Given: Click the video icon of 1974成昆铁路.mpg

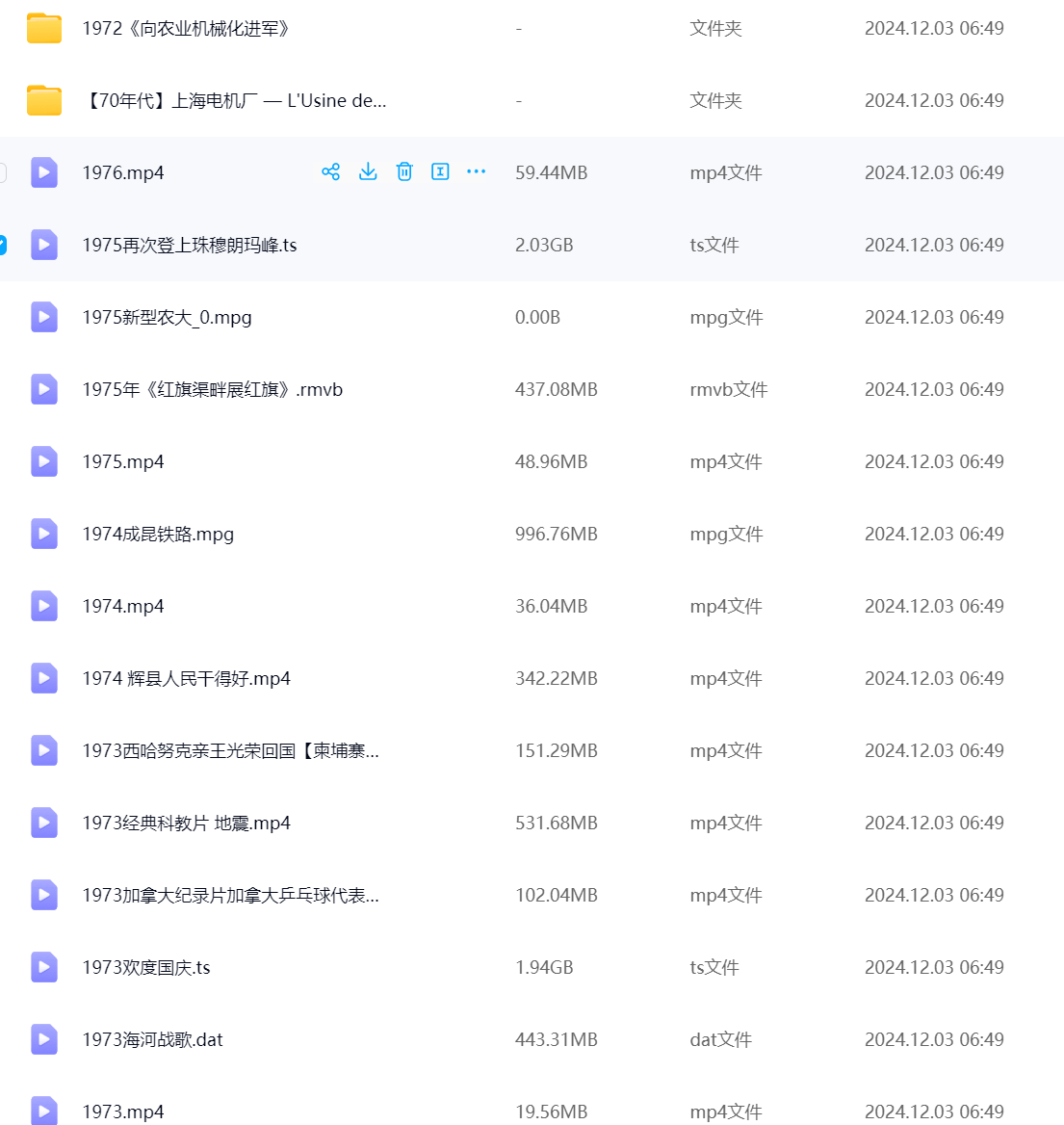Looking at the screenshot, I should (44, 534).
